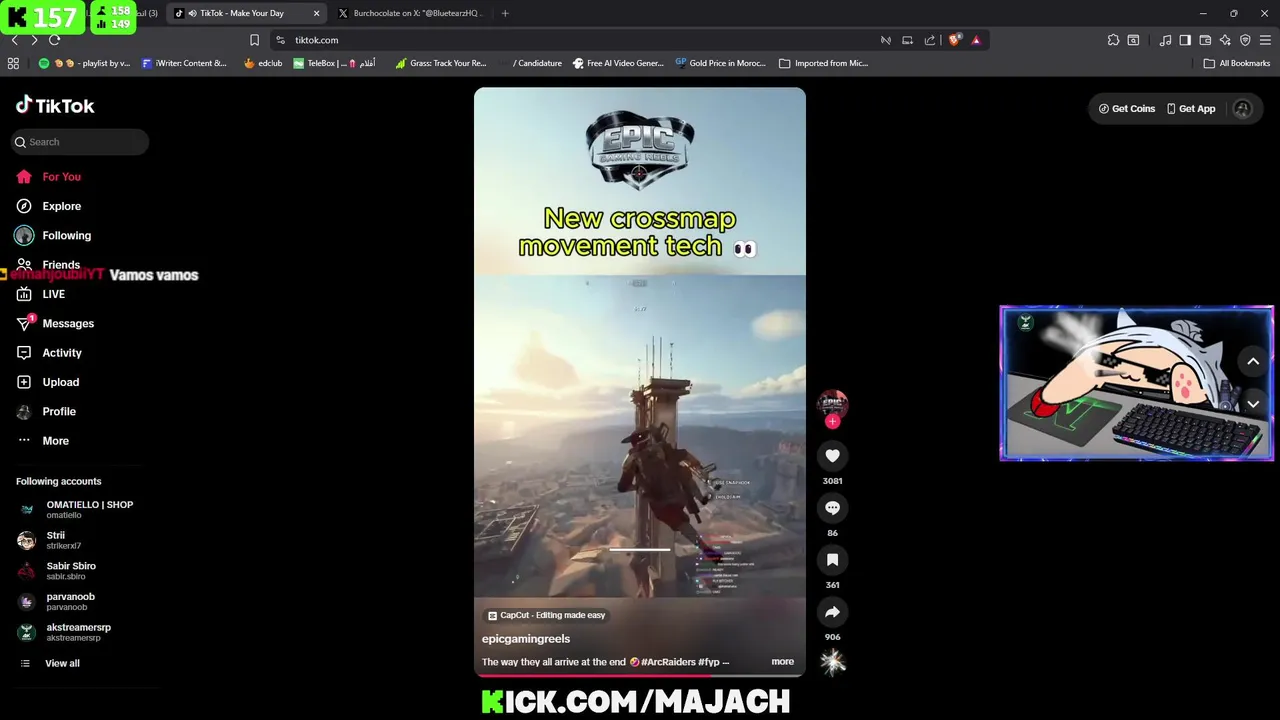Seek the video progress bar
This screenshot has height=720, width=1280.
[x=640, y=675]
